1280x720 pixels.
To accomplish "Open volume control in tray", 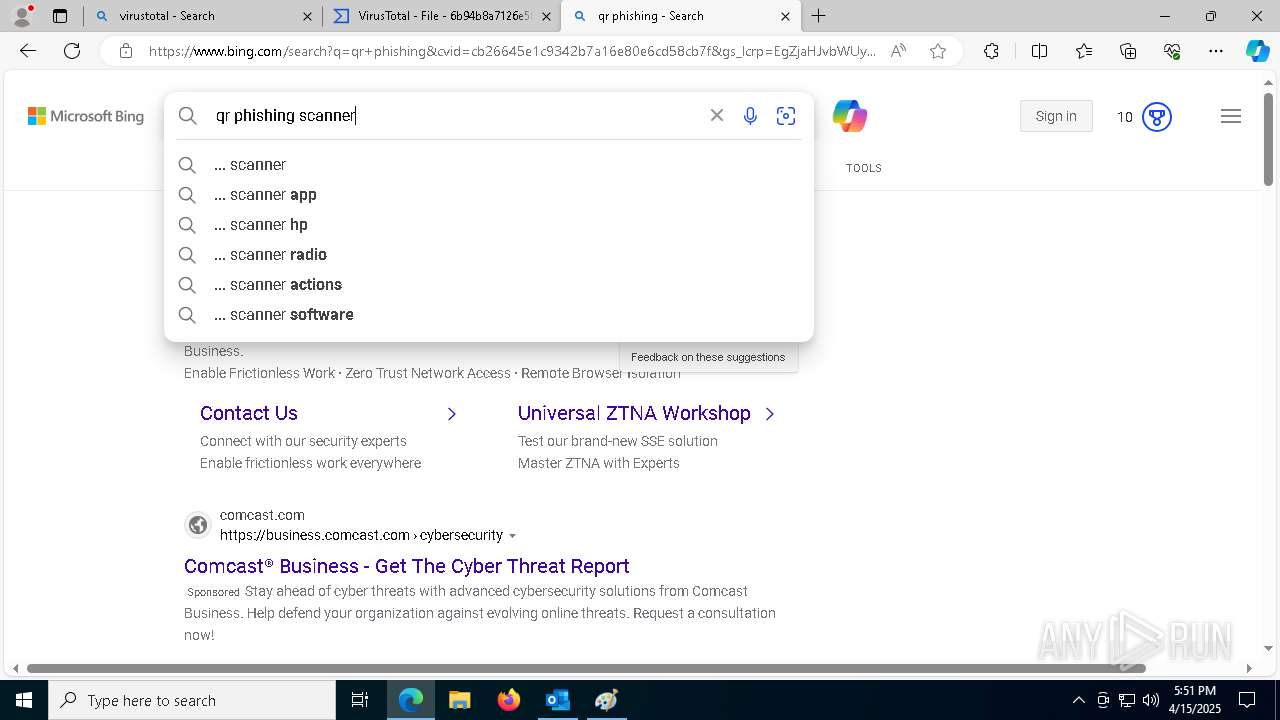I will 1151,700.
